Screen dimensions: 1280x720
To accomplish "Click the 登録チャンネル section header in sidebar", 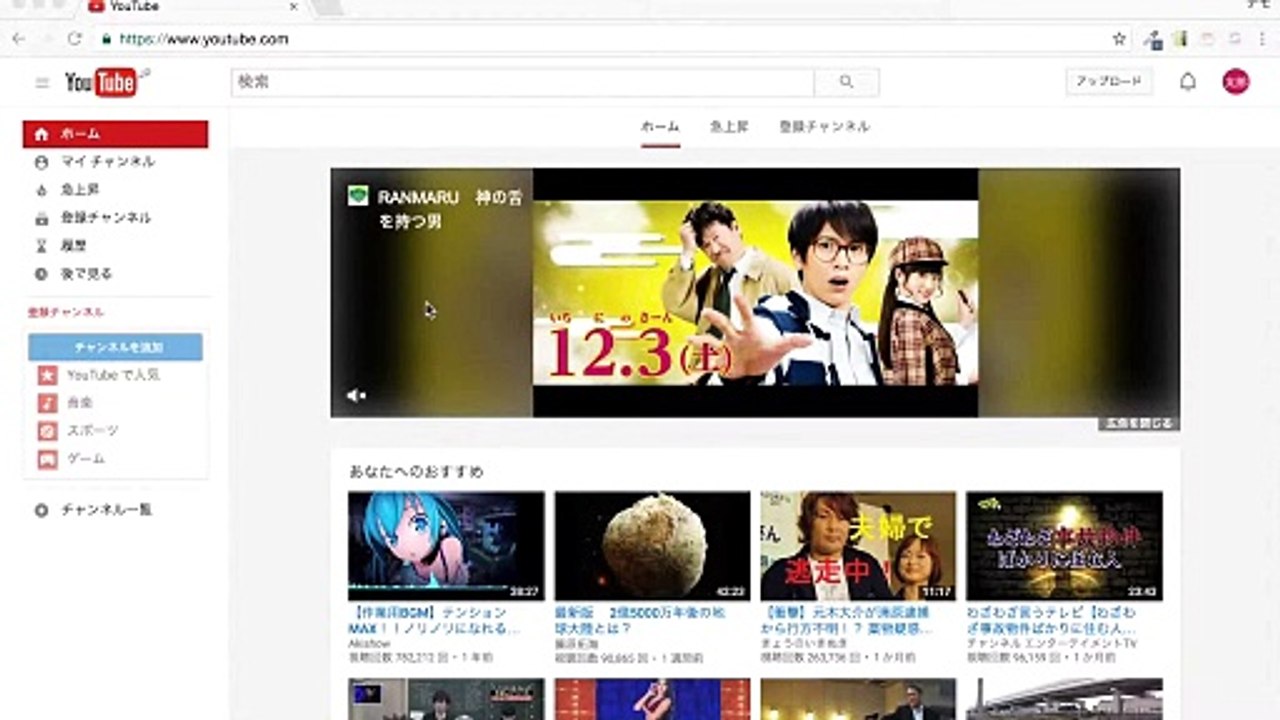I will [66, 312].
